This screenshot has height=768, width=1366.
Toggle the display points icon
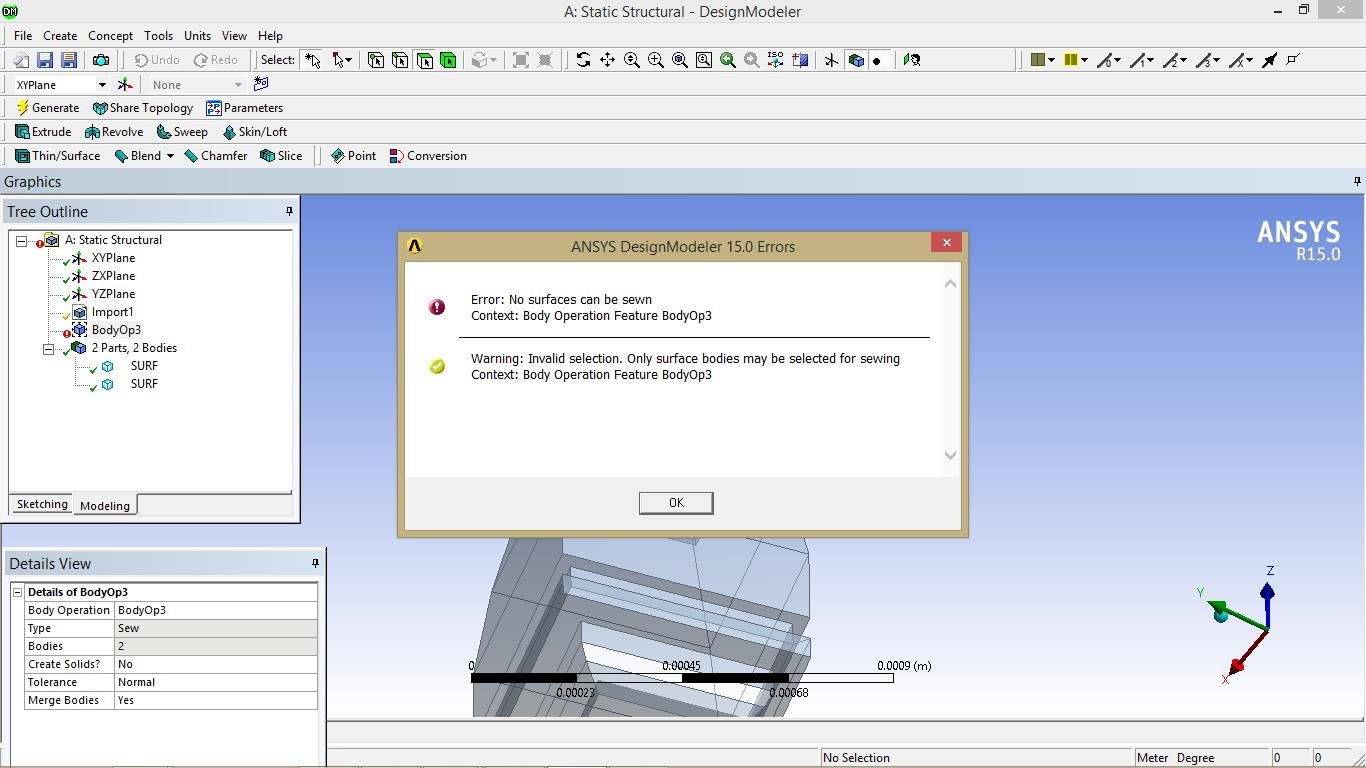[878, 60]
